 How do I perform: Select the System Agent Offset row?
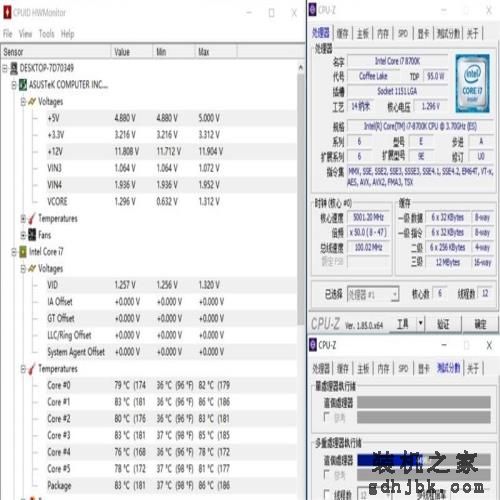[x=171, y=352]
